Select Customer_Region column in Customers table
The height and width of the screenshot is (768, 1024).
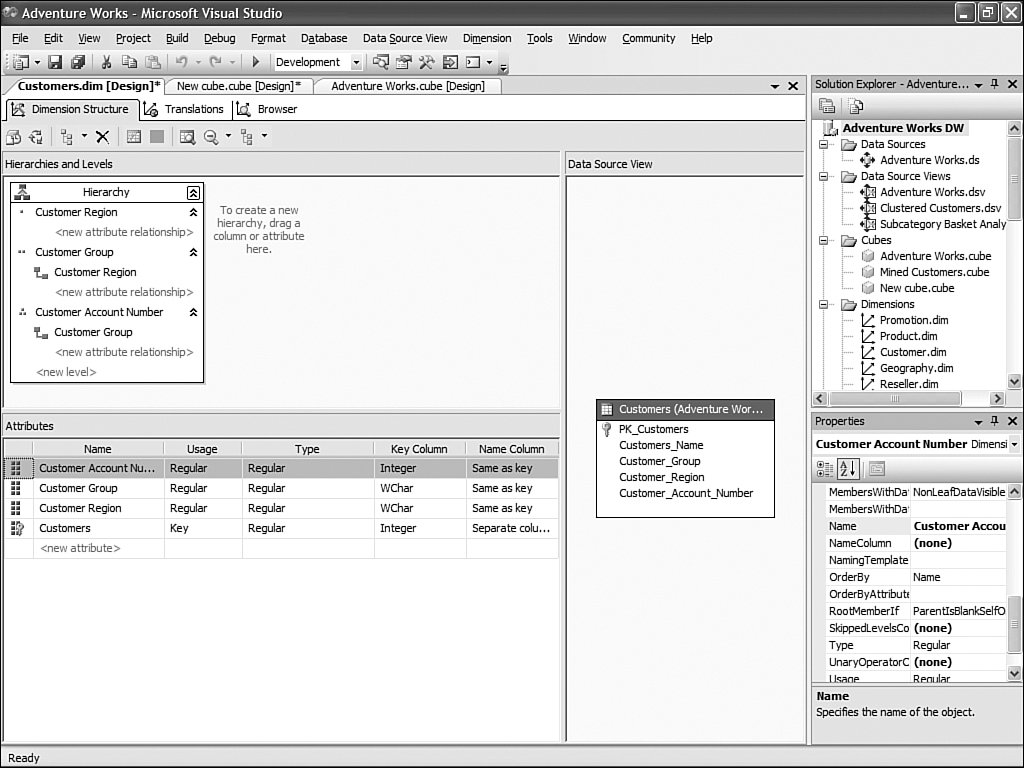click(x=662, y=477)
